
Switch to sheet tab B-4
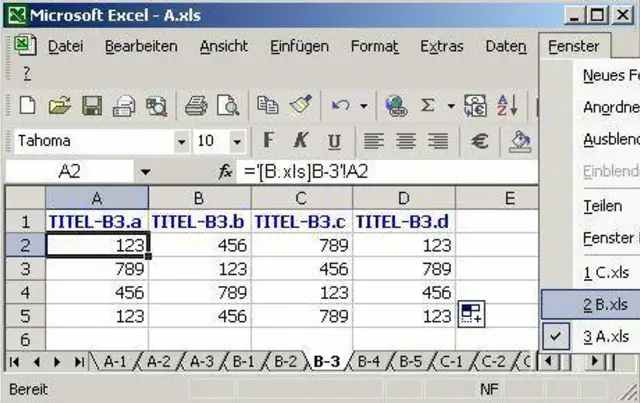(x=368, y=362)
